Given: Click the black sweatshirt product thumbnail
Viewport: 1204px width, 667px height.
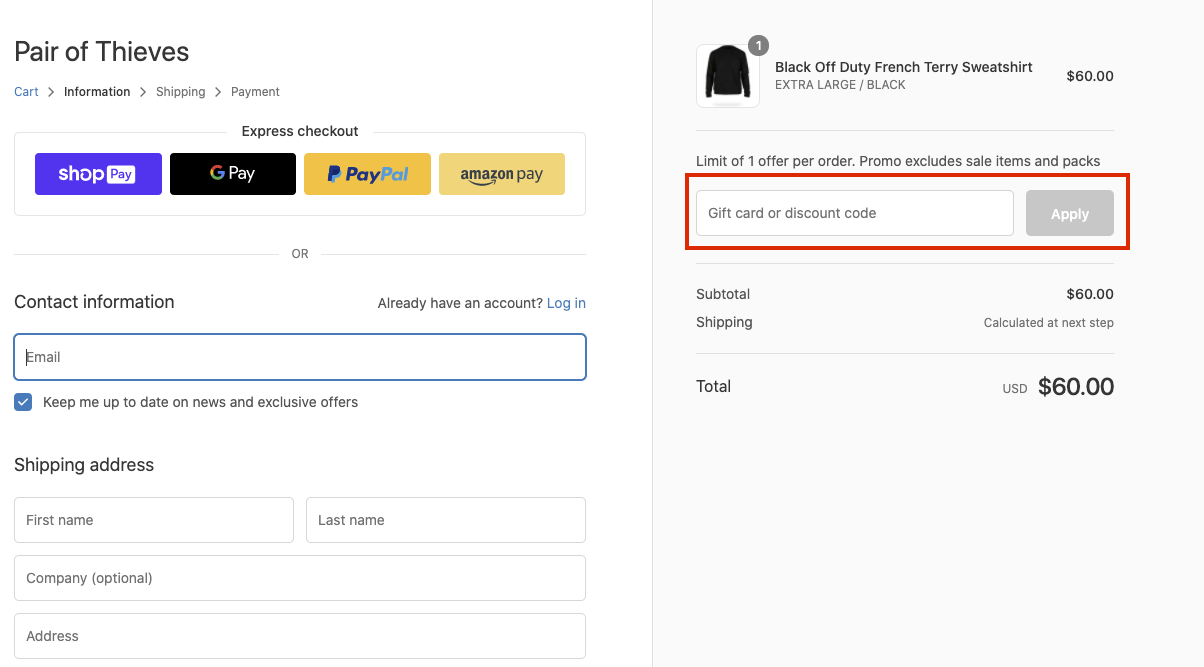Looking at the screenshot, I should [727, 75].
